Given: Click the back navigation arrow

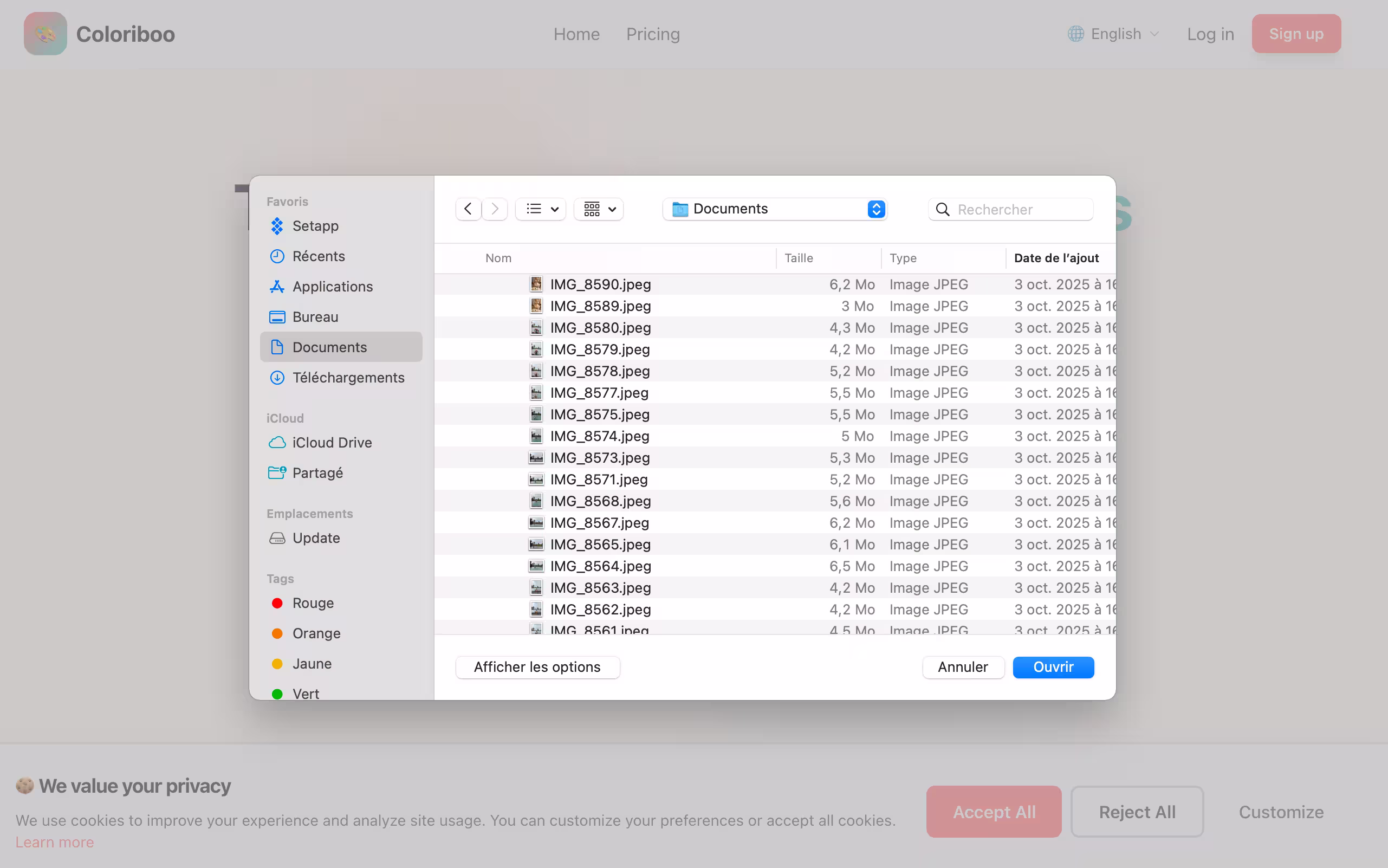Looking at the screenshot, I should (x=468, y=209).
